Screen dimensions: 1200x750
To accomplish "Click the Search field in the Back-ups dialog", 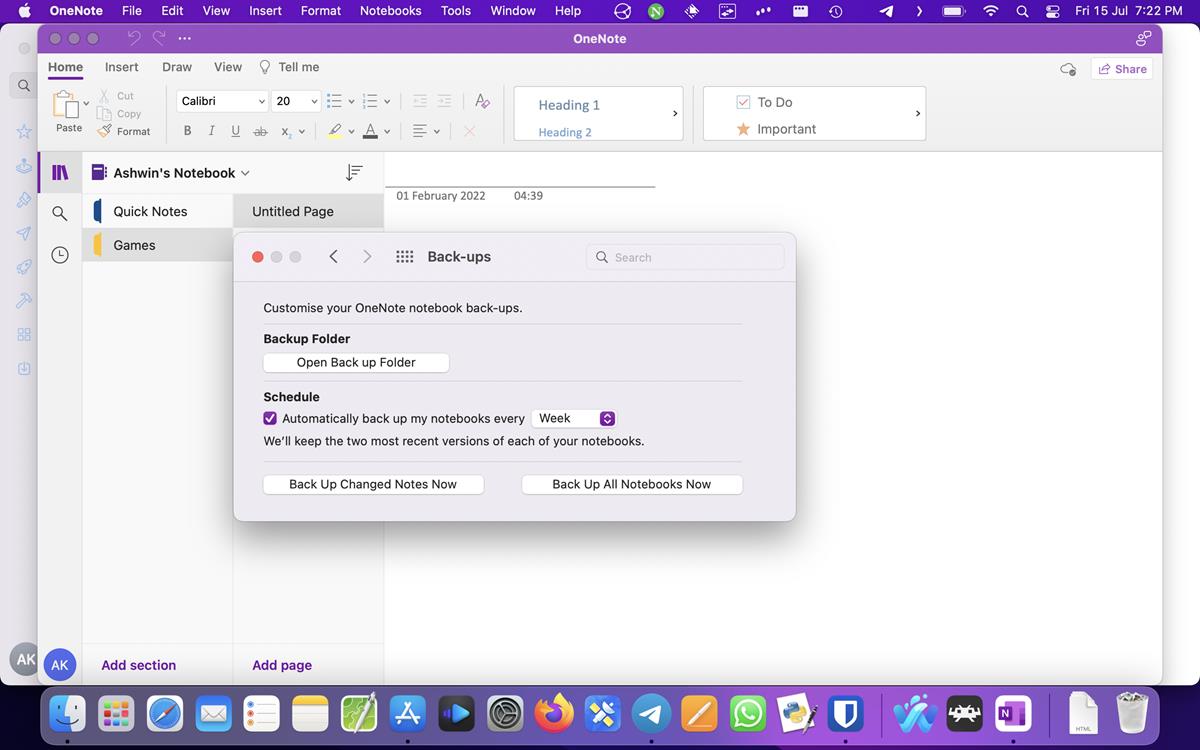I will [x=684, y=257].
